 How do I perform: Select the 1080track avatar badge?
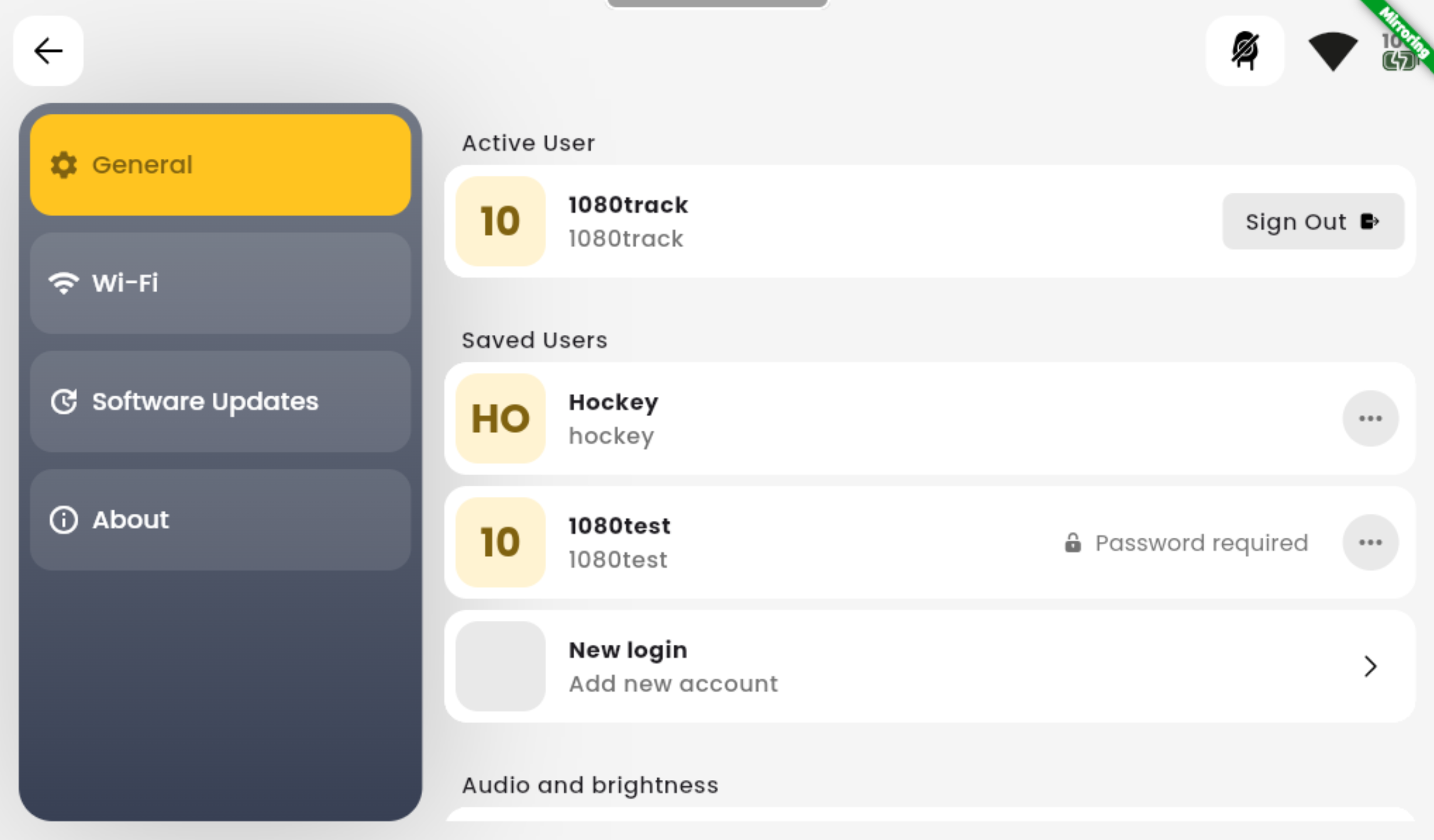500,222
